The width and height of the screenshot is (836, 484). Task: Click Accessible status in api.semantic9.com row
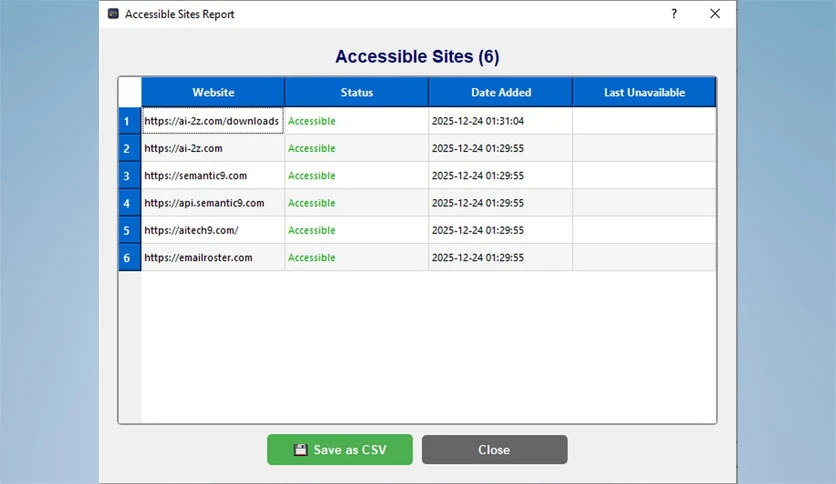click(357, 203)
